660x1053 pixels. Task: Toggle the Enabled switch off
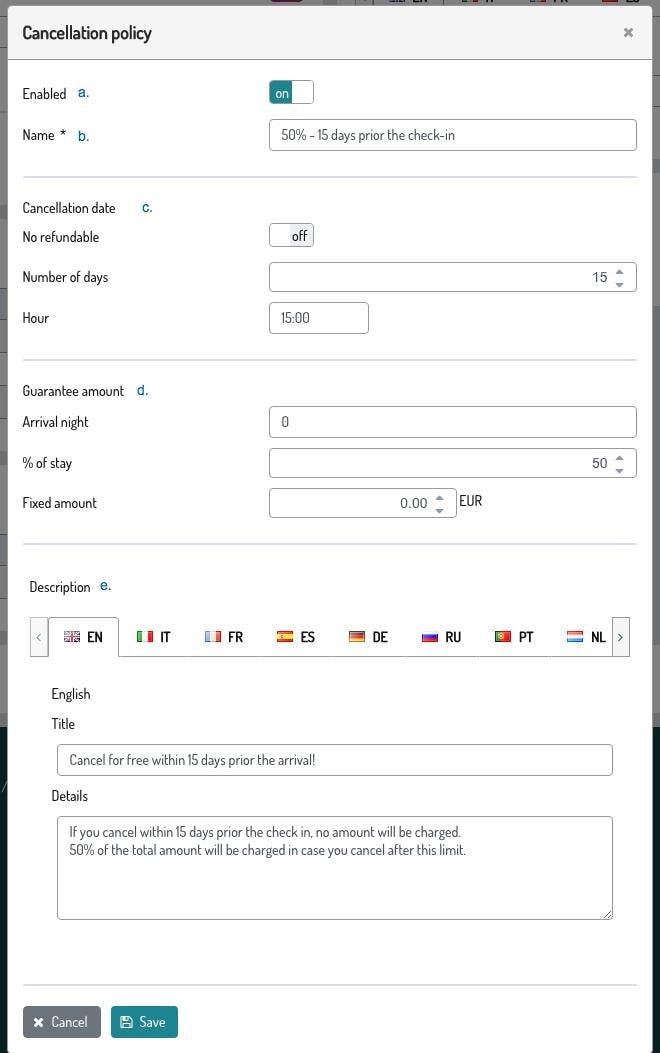click(x=291, y=93)
